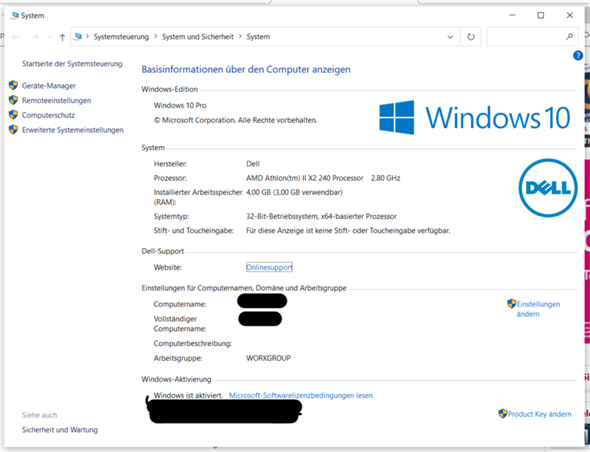Maximize the System window
Screen dimensions: 590x452
click(541, 15)
